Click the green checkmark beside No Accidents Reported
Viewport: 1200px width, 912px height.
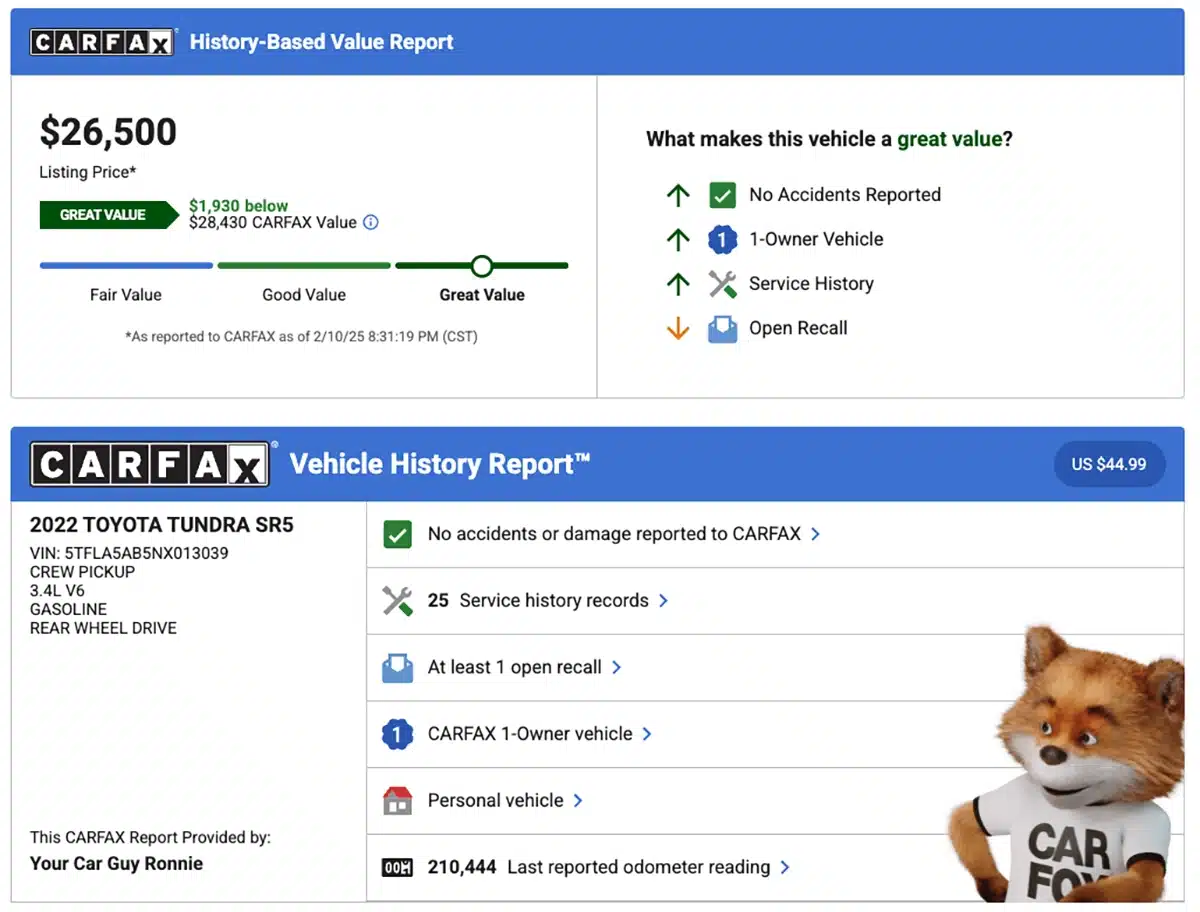tap(722, 195)
